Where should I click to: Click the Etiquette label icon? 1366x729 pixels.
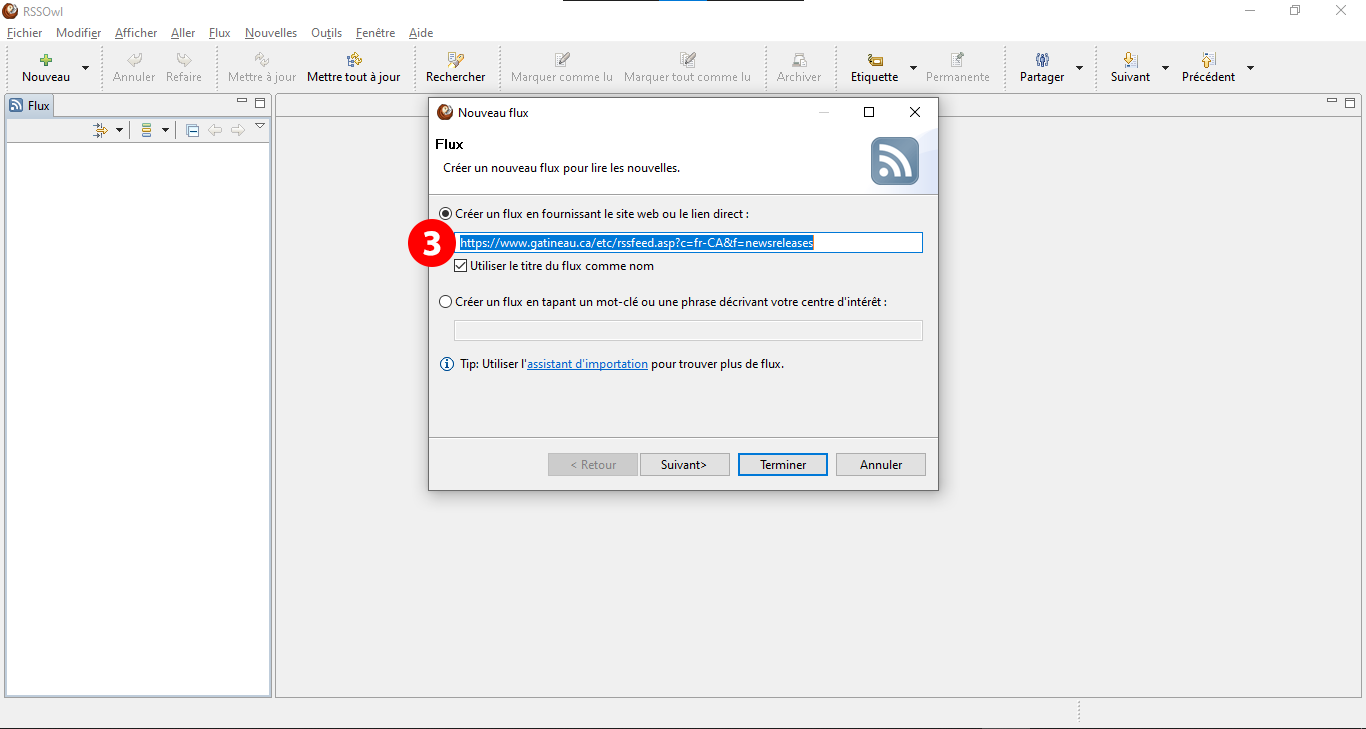click(x=874, y=61)
